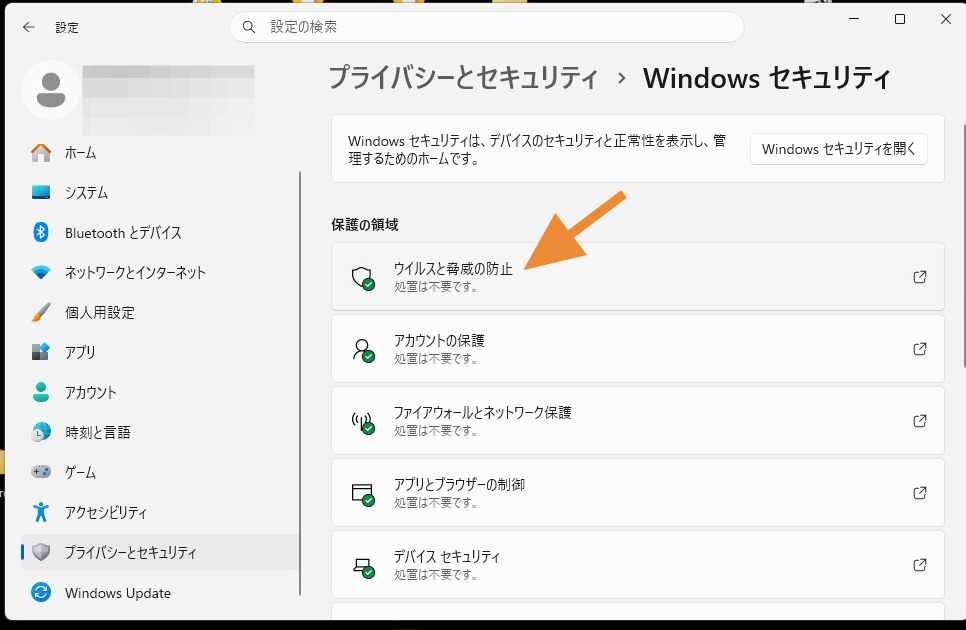966x630 pixels.
Task: Click the sidebar navigation scrollbar
Action: point(300,383)
